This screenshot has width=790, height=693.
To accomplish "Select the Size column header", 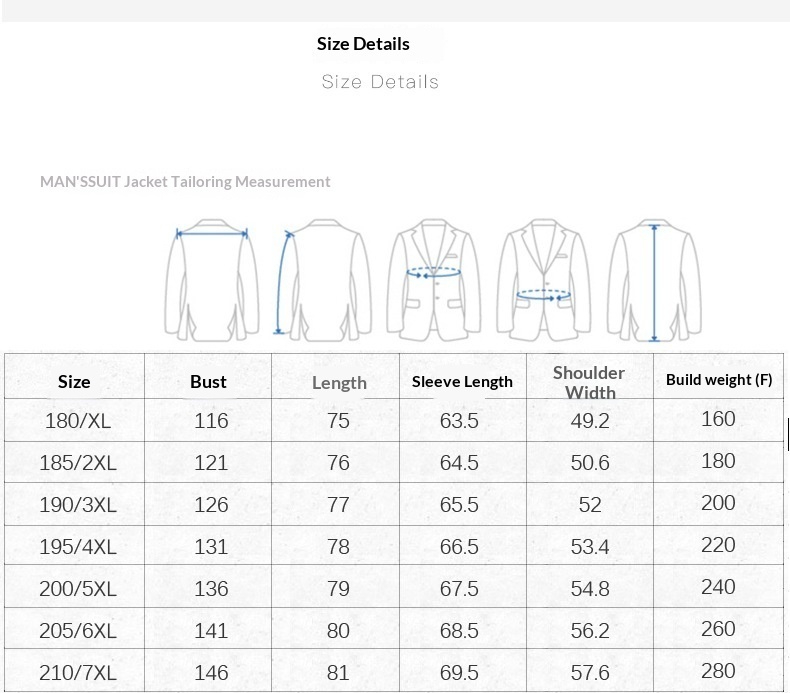I will pos(74,381).
